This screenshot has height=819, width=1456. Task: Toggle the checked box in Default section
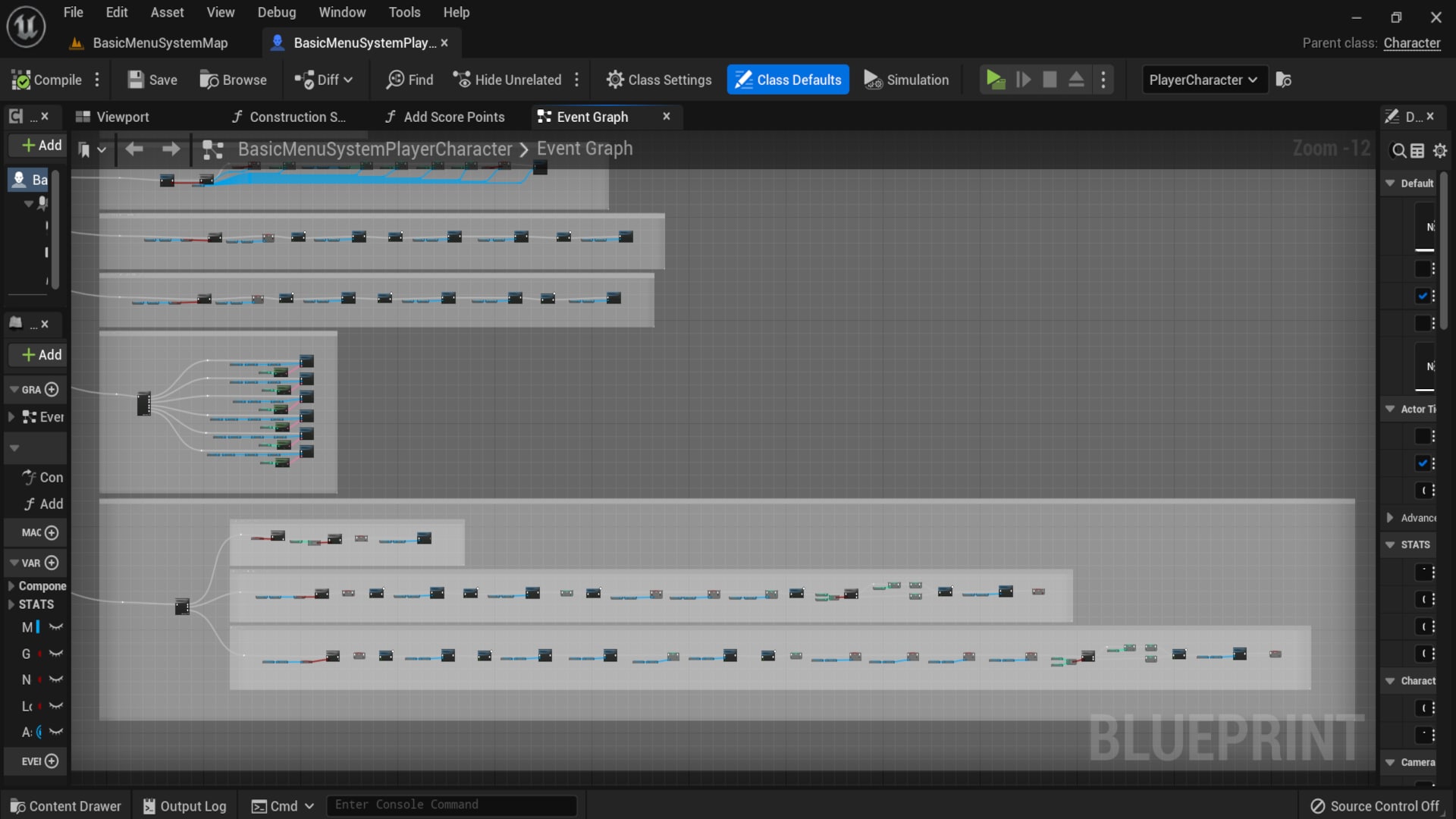1424,297
